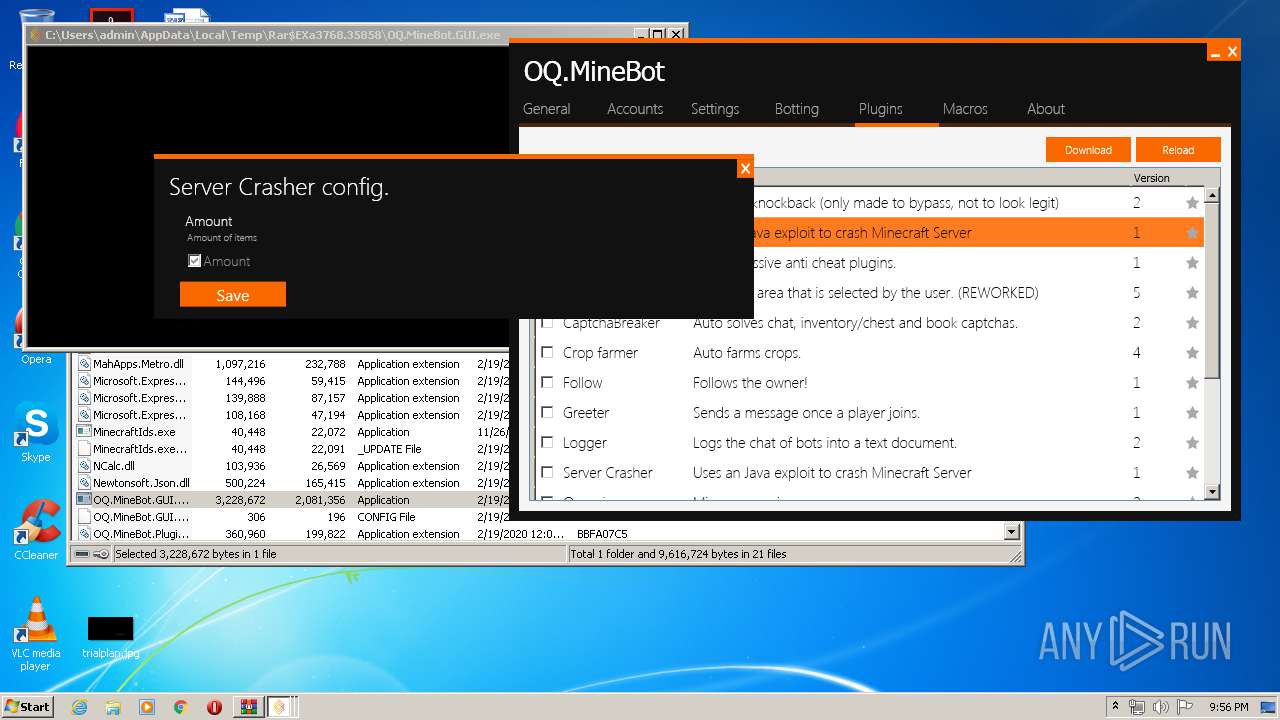1280x720 pixels.
Task: Launch Internet Explorer from the taskbar
Action: pos(79,707)
